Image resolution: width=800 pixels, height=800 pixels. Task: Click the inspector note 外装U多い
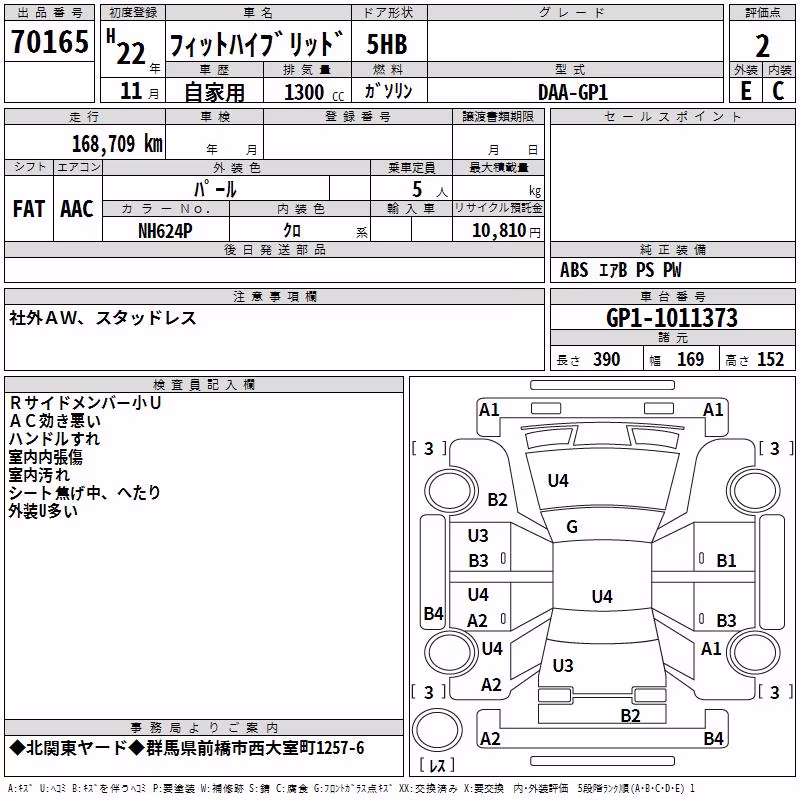[x=43, y=511]
